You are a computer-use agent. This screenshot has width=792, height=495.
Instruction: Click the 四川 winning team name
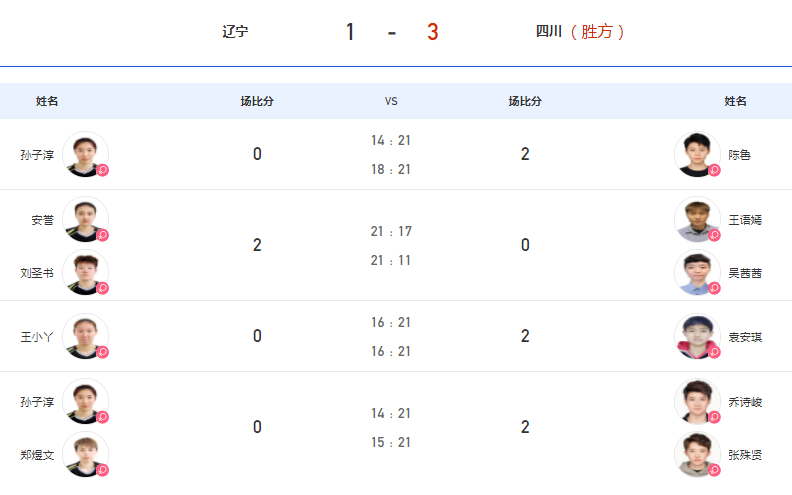click(x=549, y=31)
